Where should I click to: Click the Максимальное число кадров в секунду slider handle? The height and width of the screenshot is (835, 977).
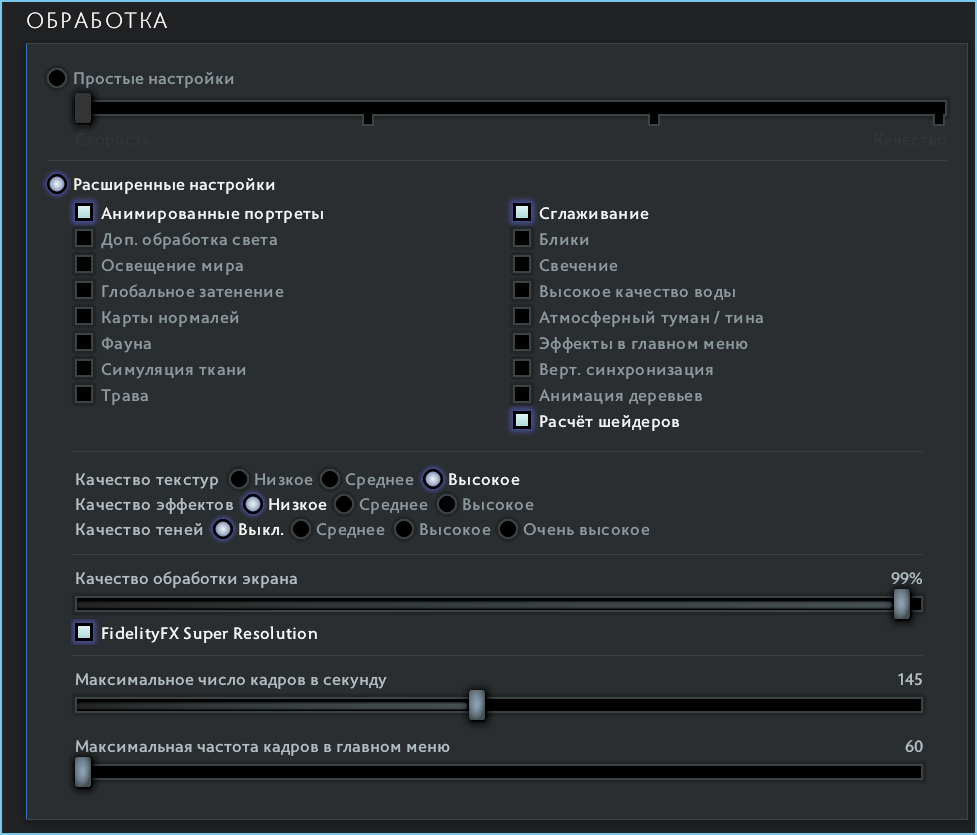coord(477,705)
